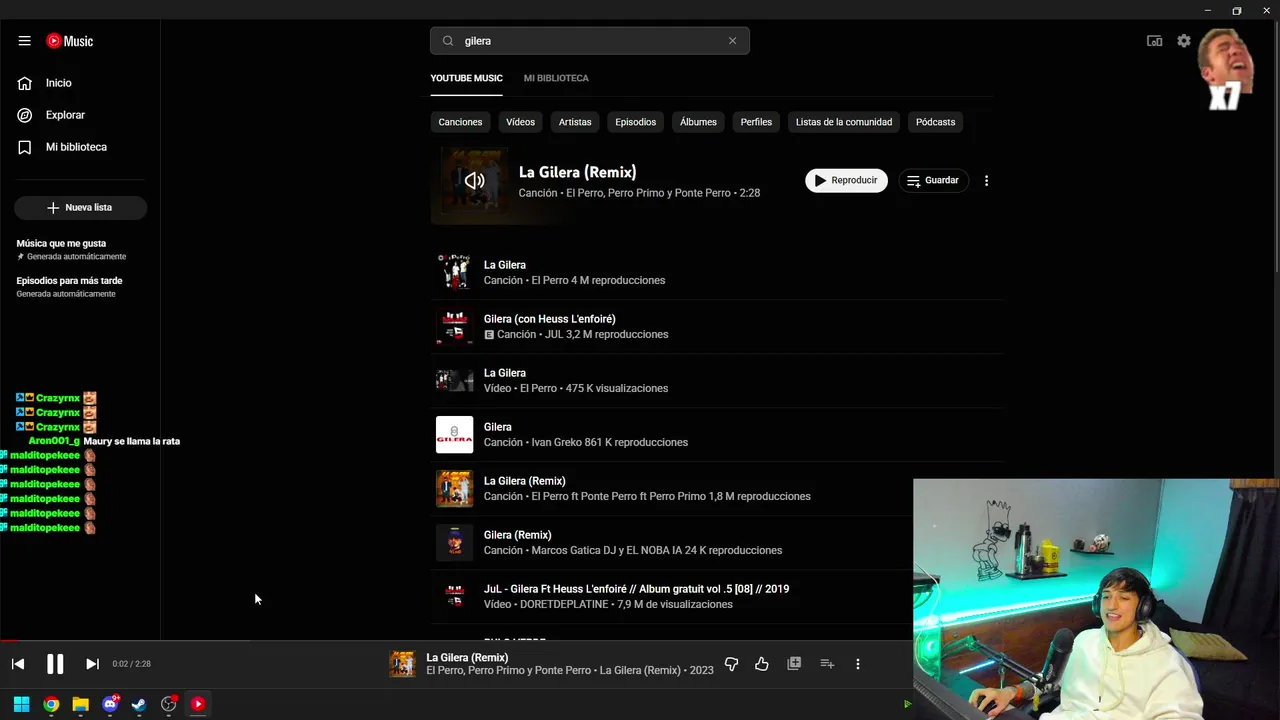The width and height of the screenshot is (1280, 720).
Task: Open top result three-dot menu
Action: 986,181
